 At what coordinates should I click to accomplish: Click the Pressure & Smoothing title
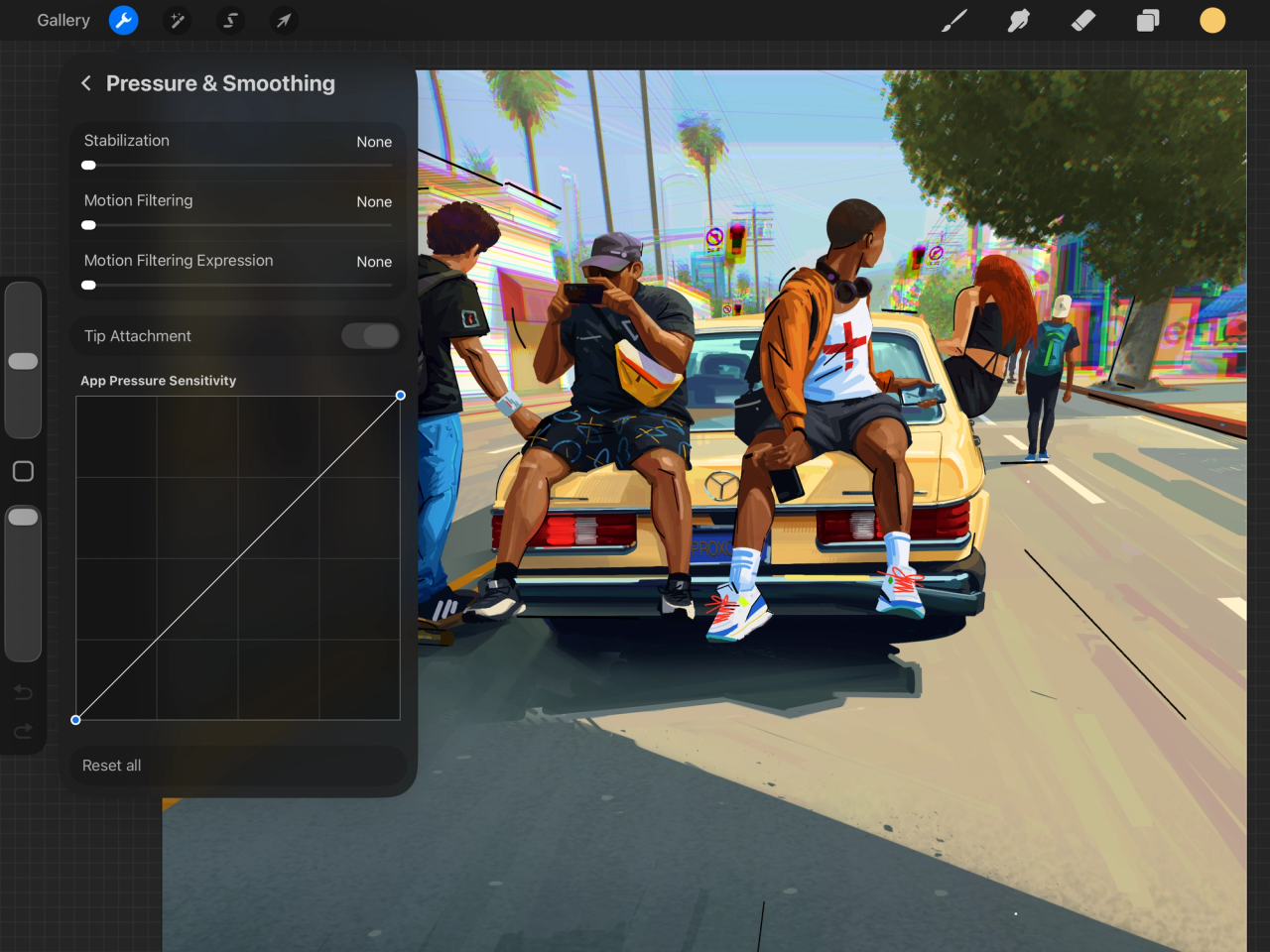point(220,83)
